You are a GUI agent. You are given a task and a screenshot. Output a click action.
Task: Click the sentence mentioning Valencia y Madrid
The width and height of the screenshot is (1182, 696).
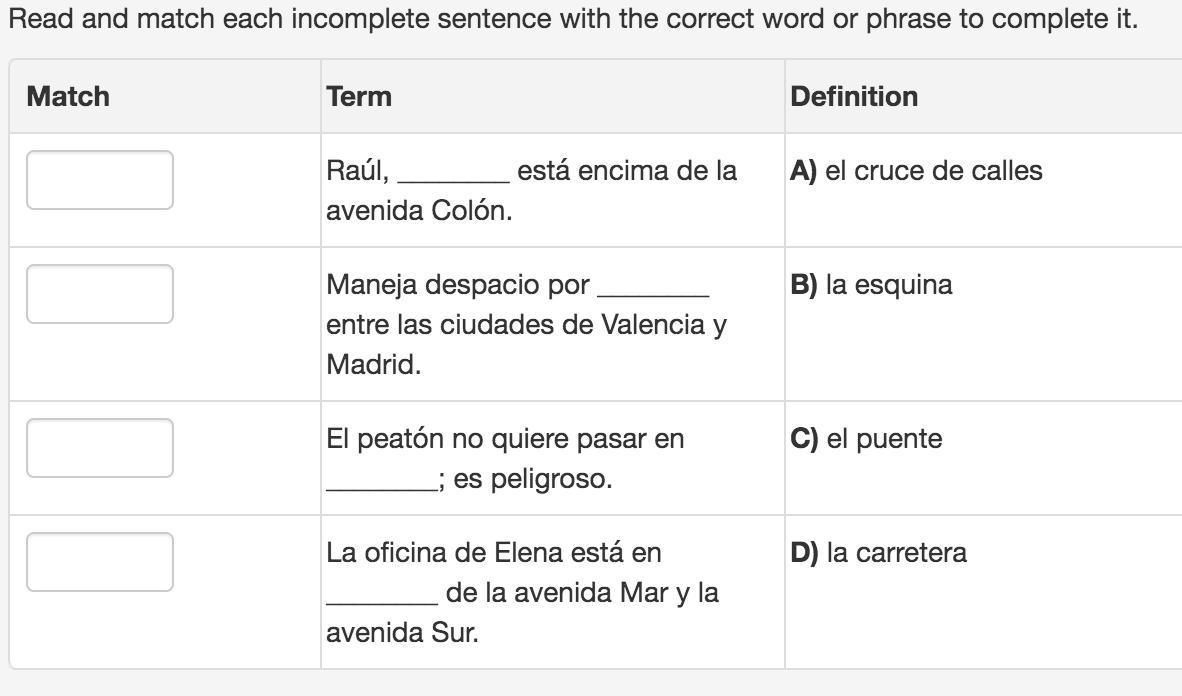click(x=526, y=325)
